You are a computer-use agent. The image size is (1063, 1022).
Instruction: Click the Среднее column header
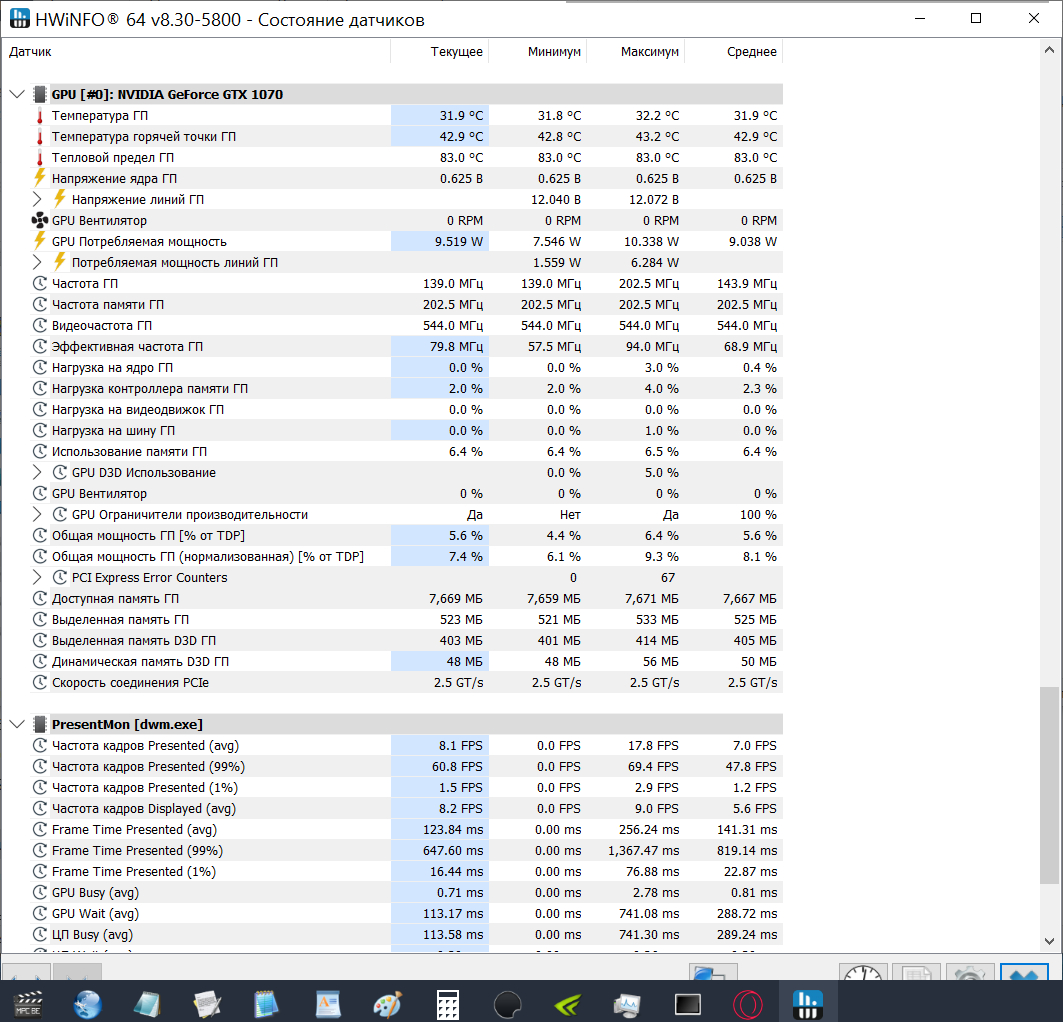734,52
